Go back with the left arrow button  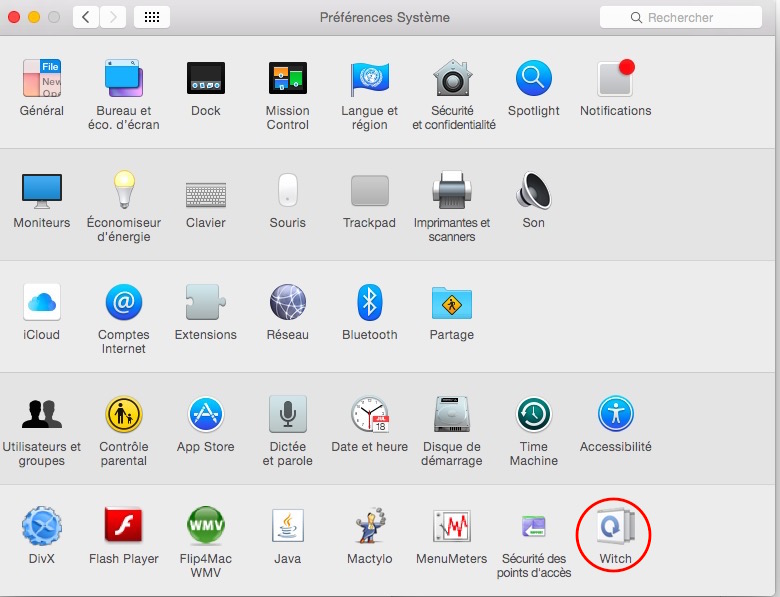[87, 17]
